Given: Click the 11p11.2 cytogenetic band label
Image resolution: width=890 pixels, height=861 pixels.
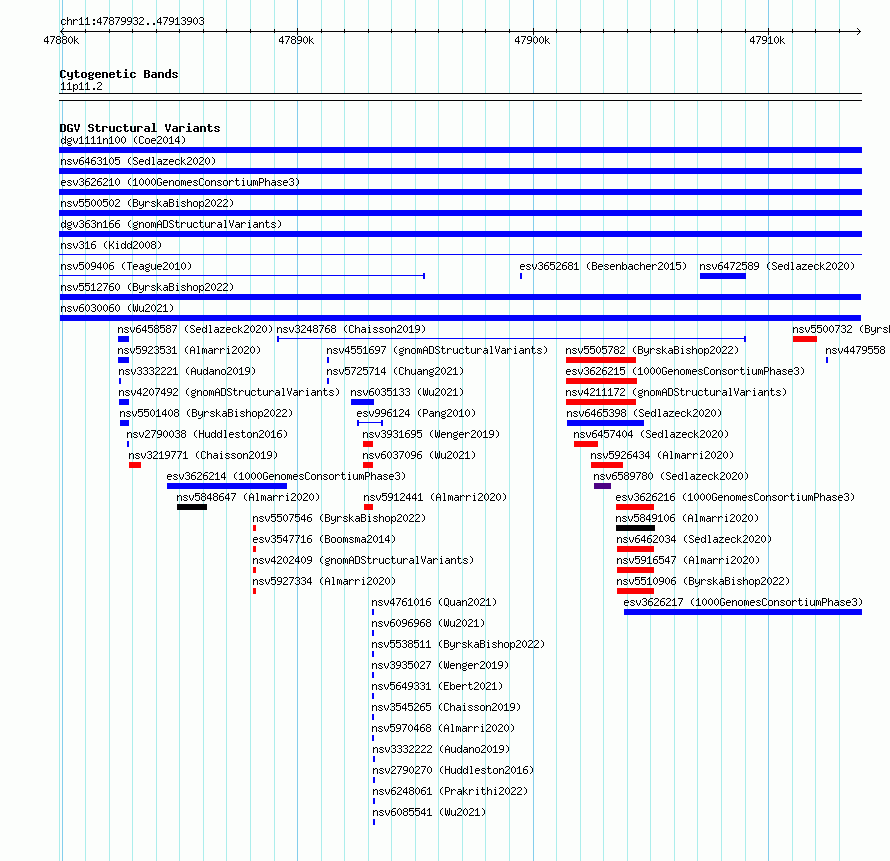Looking at the screenshot, I should pos(81,86).
